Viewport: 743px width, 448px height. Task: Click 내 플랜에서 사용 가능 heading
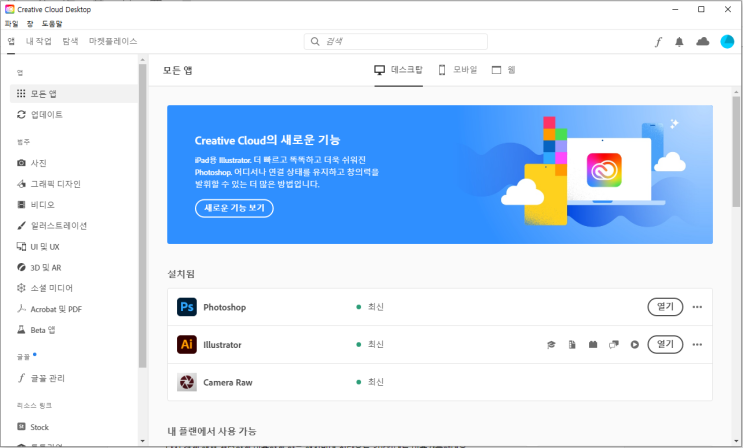click(x=212, y=431)
